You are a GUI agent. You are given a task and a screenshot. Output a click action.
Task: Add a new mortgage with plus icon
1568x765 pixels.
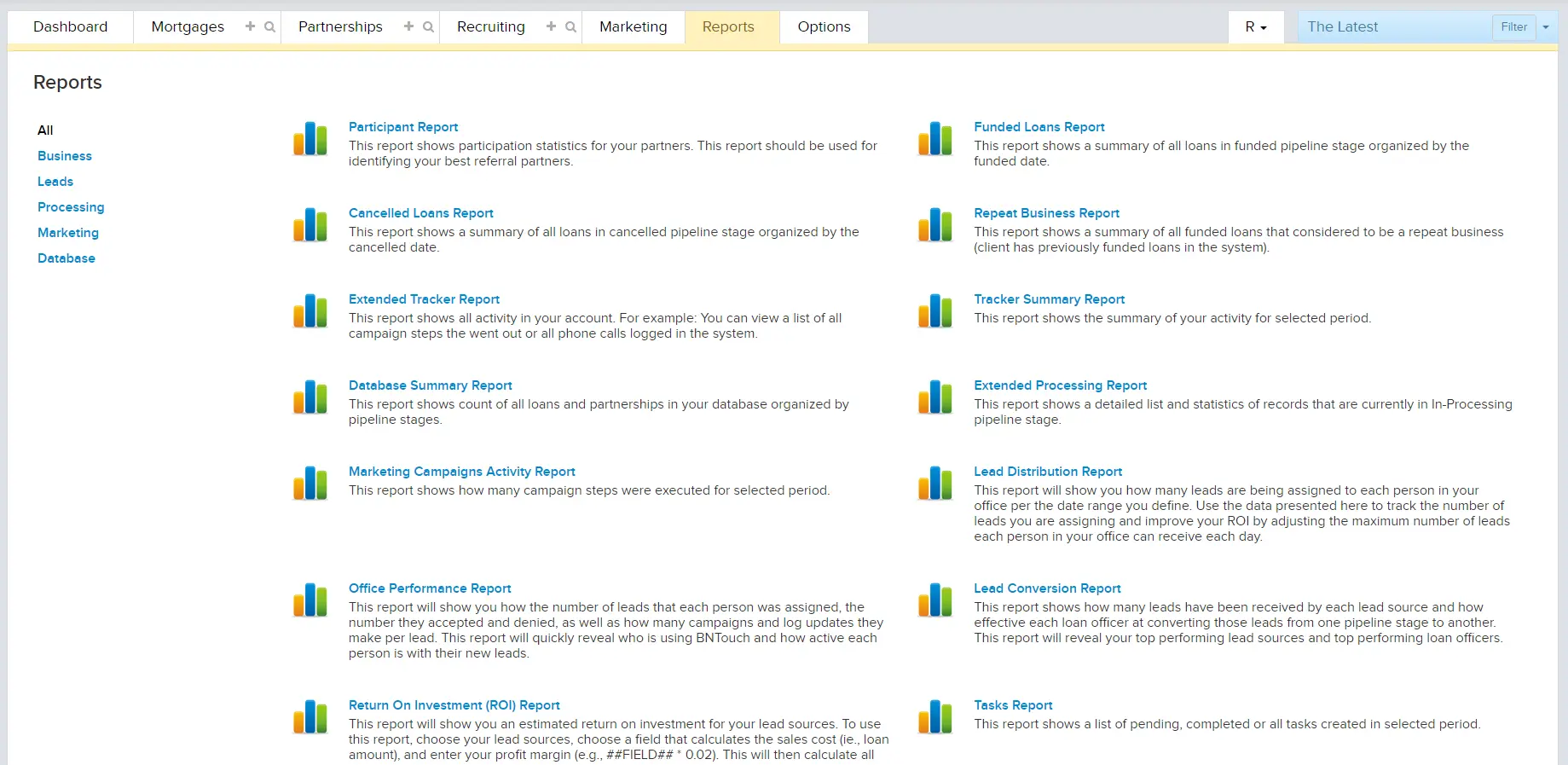click(250, 26)
